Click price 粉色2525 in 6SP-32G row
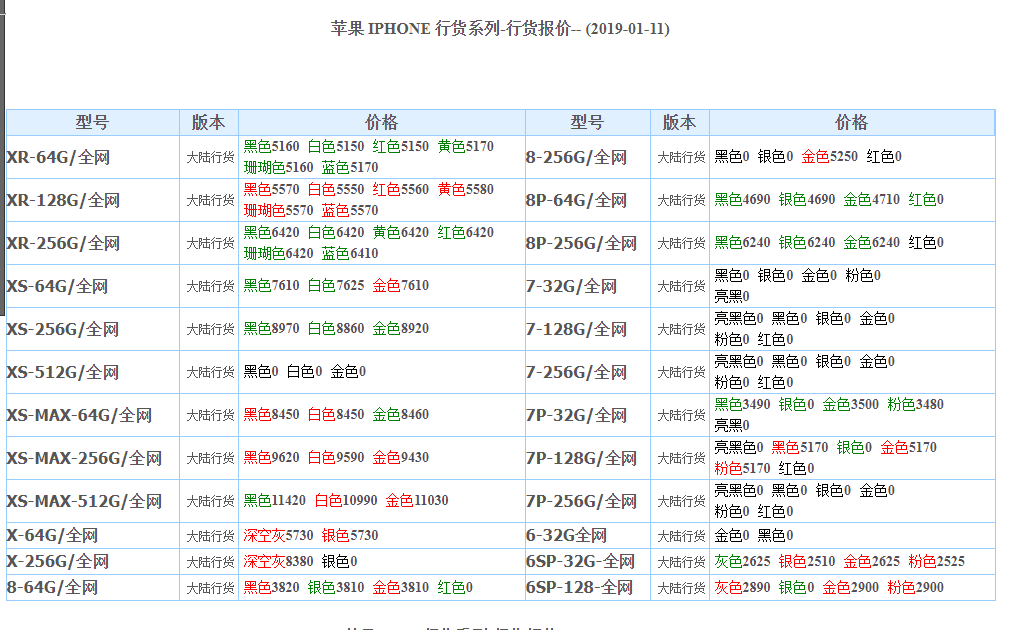 936,562
